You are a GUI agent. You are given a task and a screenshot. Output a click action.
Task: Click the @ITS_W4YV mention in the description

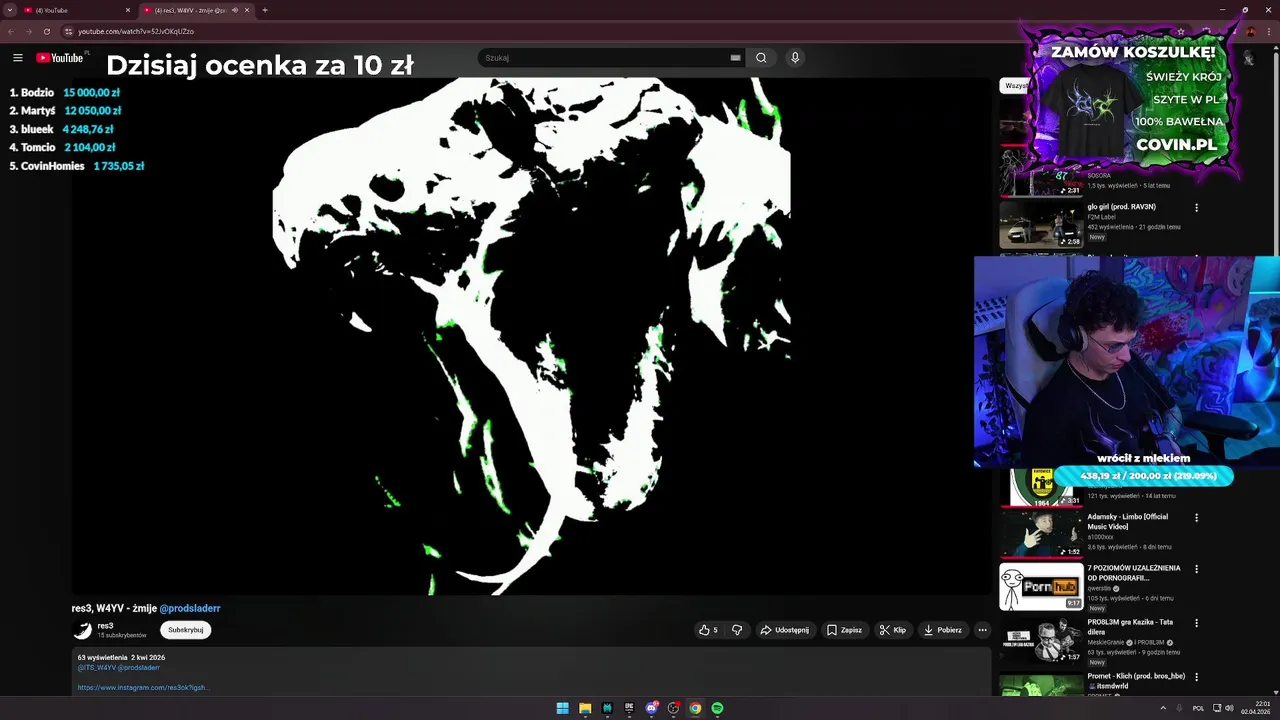point(96,667)
